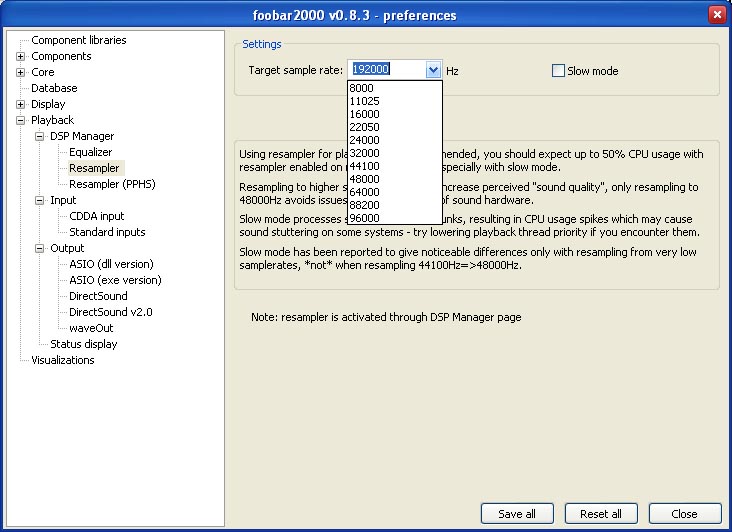Image resolution: width=732 pixels, height=532 pixels.
Task: Click the Reset all button
Action: [601, 514]
